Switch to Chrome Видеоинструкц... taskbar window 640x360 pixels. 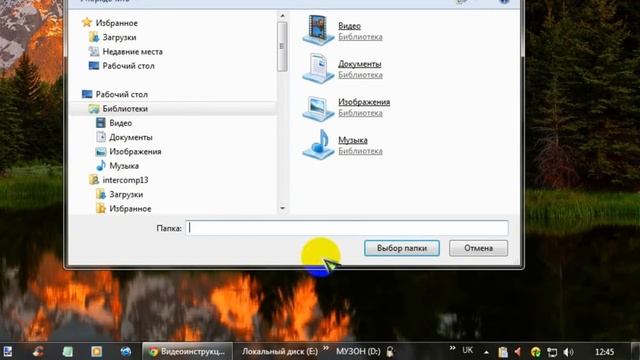(188, 351)
